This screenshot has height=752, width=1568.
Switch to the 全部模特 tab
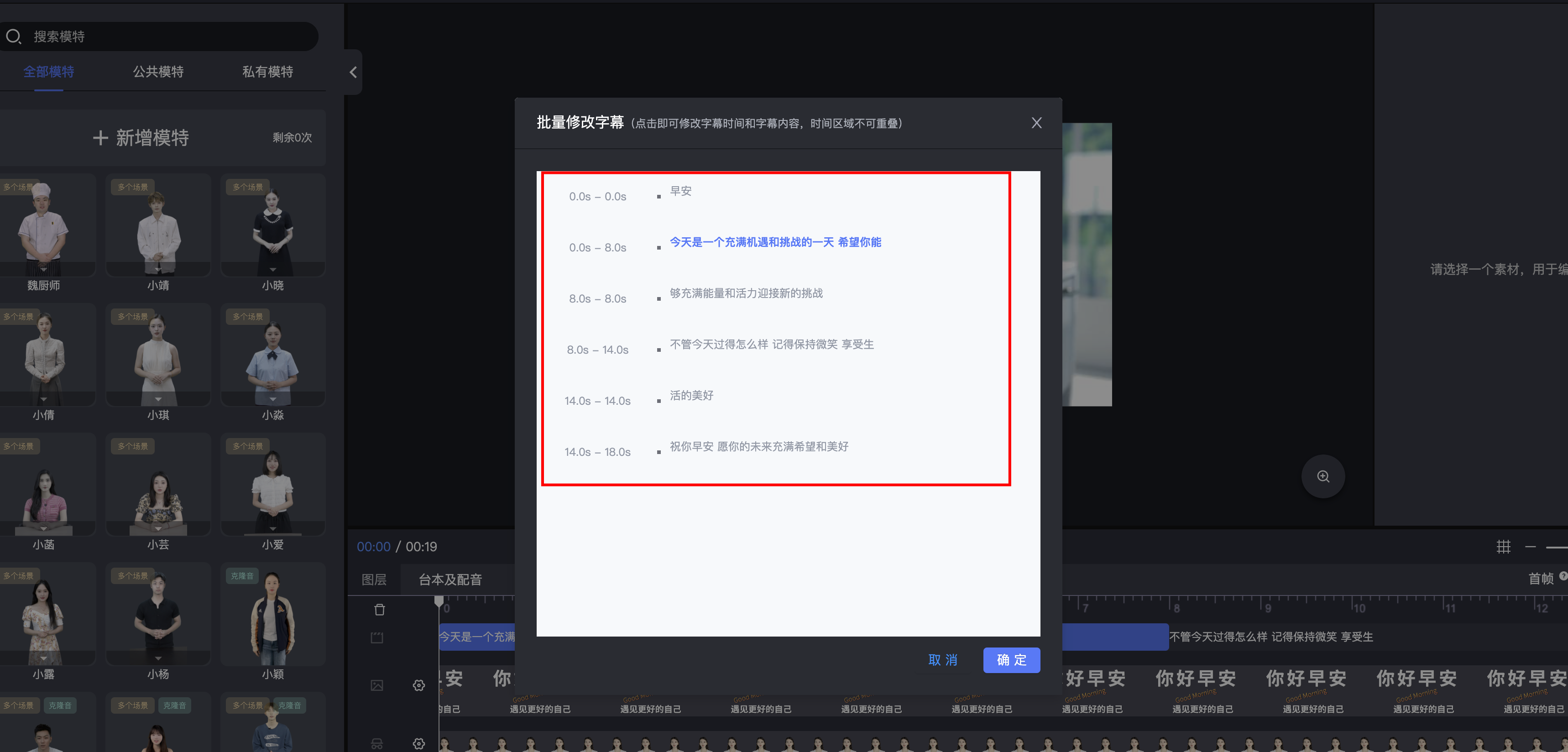click(x=49, y=72)
